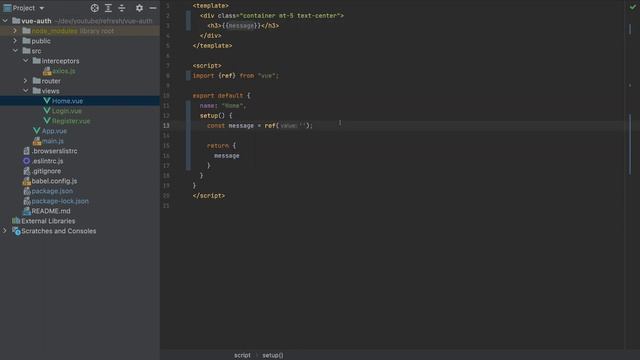Click {{message}} inside the h3 tag

(x=241, y=26)
